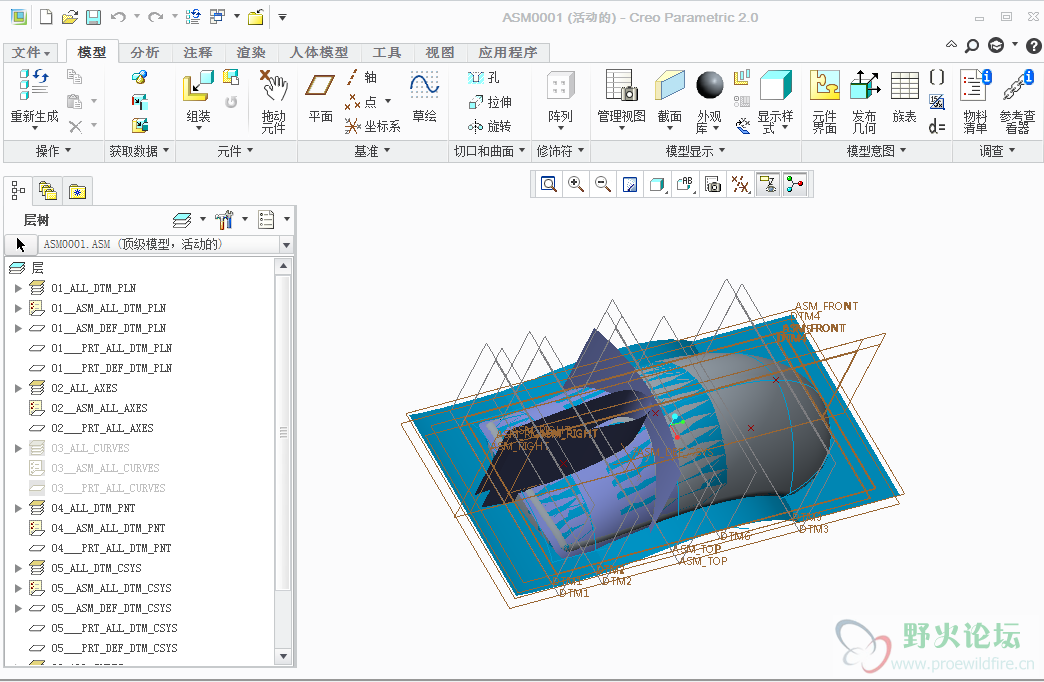The height and width of the screenshot is (682, 1044).
Task: Click the Assemble (组装) icon
Action: [x=198, y=87]
